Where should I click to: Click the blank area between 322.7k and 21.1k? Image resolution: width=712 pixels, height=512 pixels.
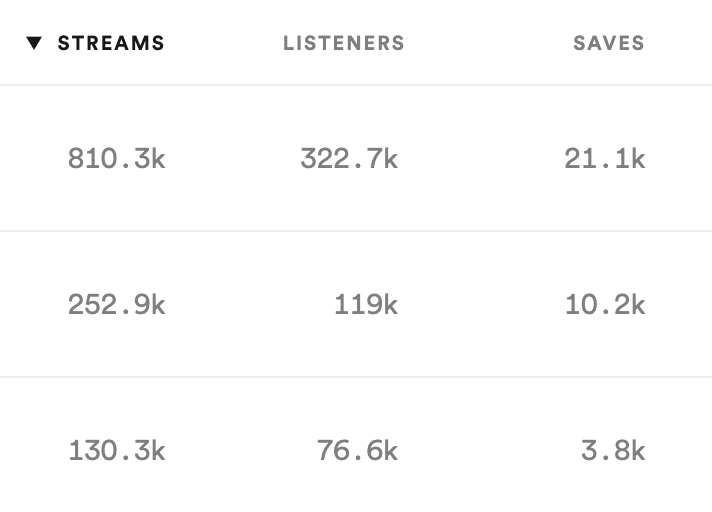coord(481,159)
